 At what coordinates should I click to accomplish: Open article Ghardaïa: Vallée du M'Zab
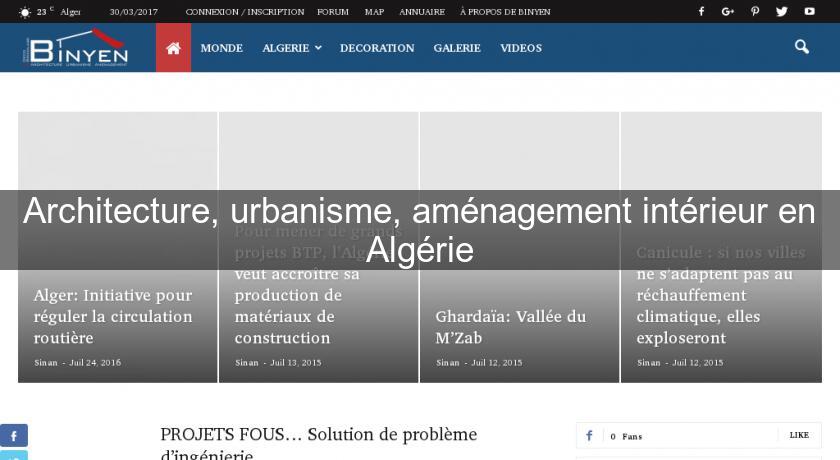[511, 327]
